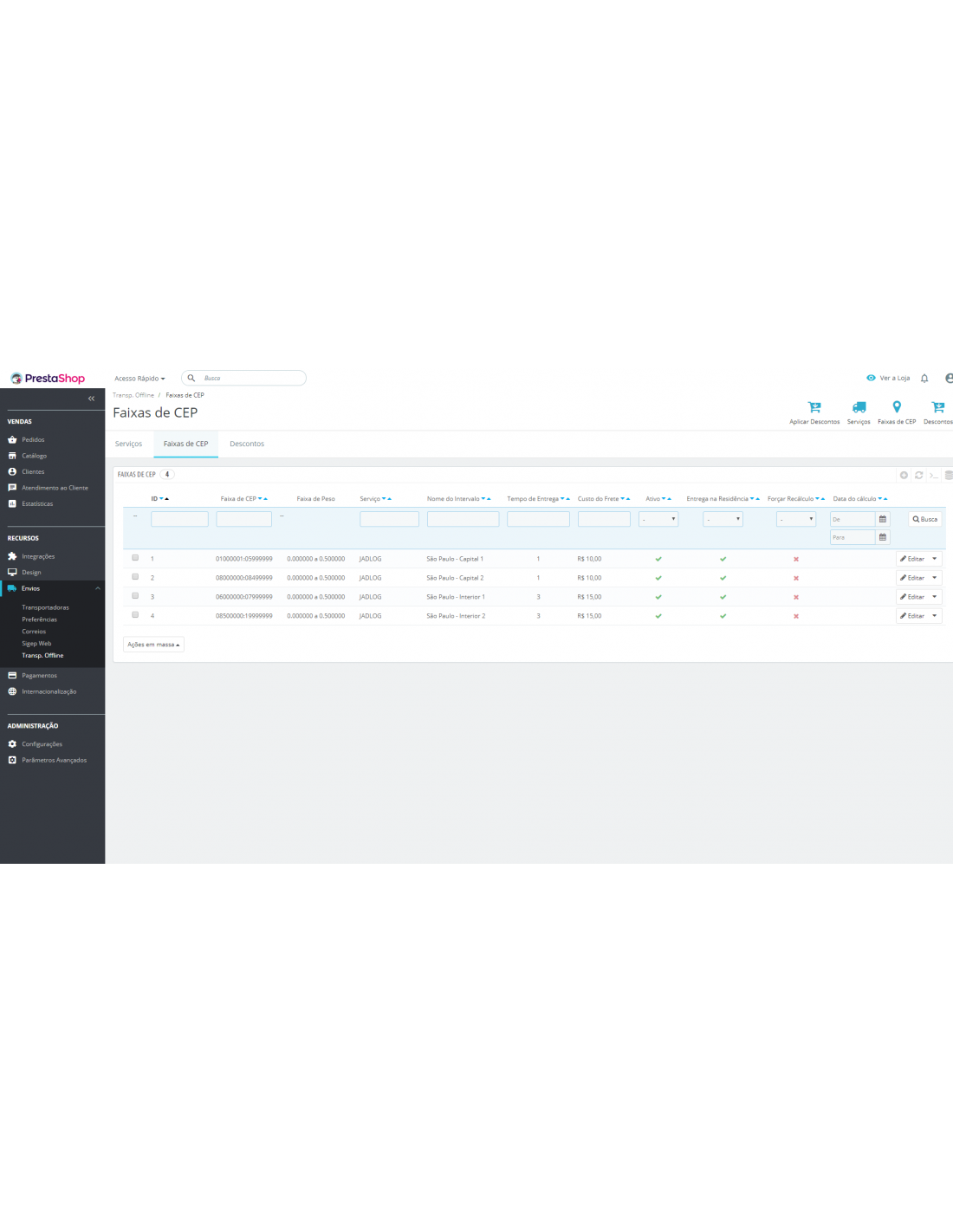Click the Nome do Intervalo filter field

tap(463, 519)
